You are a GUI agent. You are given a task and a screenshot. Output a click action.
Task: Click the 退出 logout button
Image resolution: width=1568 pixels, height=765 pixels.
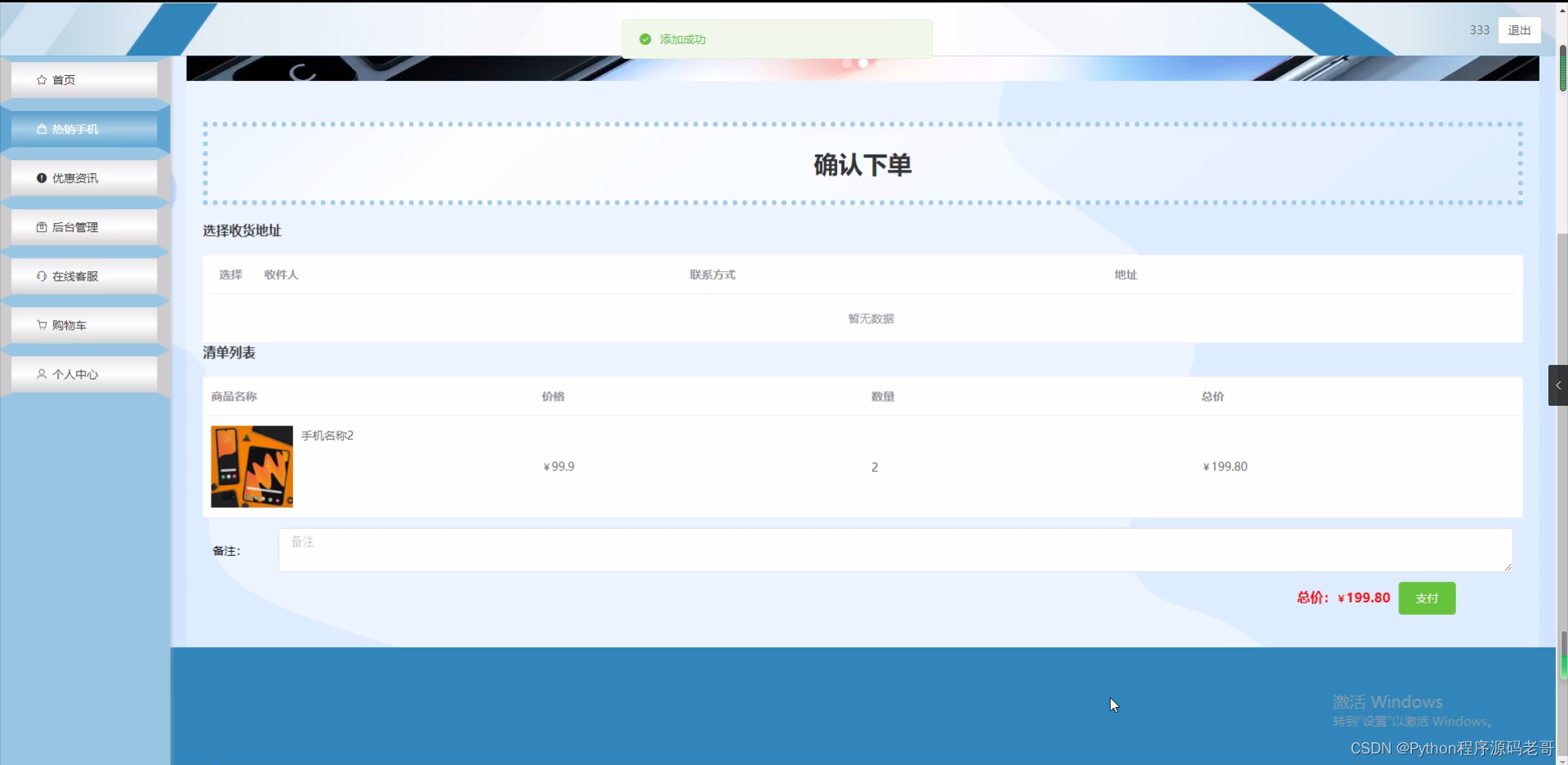coord(1518,30)
